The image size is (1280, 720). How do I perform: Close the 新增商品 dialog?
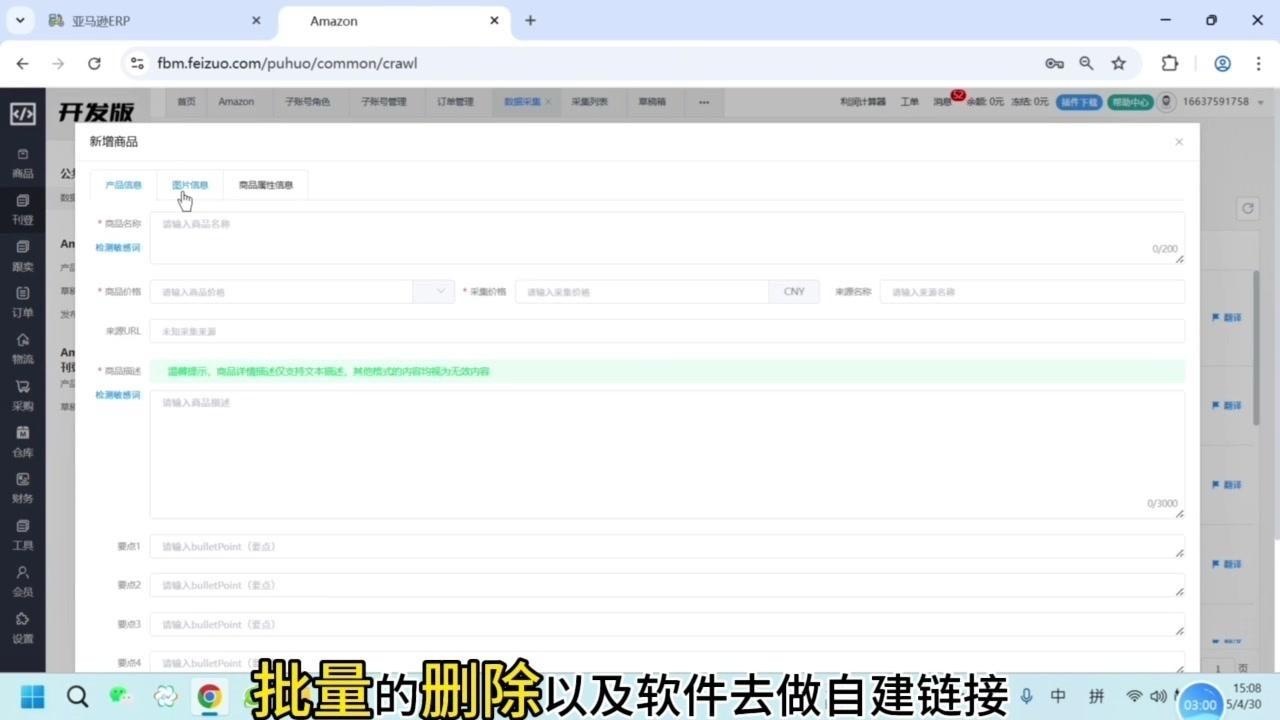(1179, 142)
